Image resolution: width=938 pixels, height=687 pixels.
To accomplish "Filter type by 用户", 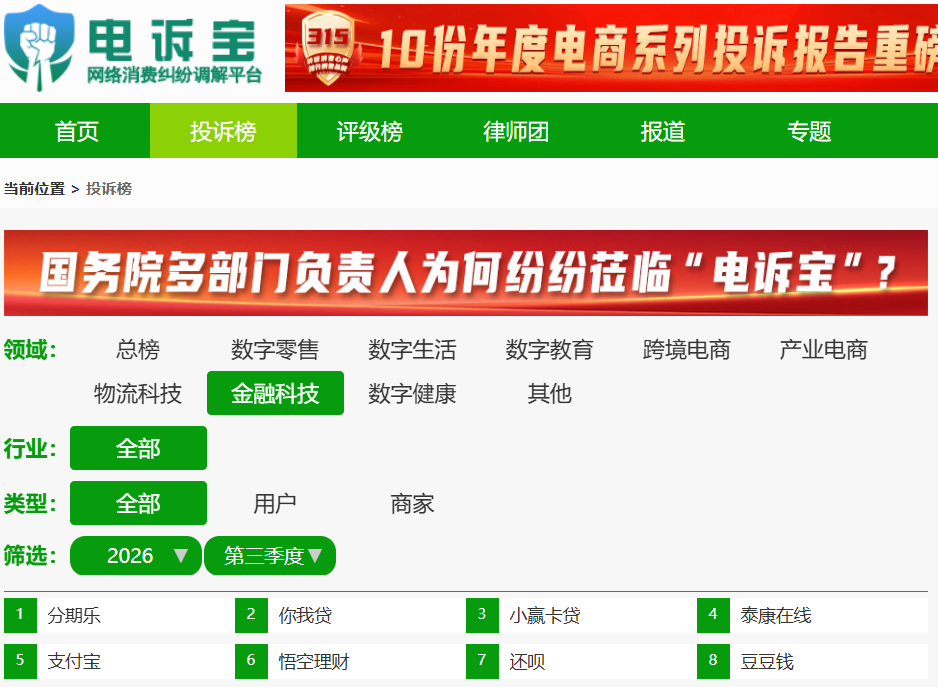I will [275, 503].
